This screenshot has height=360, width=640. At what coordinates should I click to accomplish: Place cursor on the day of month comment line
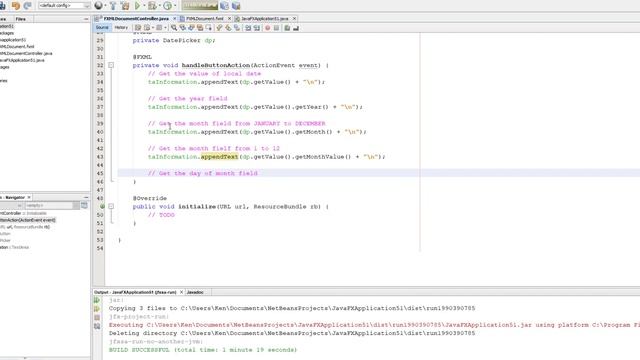point(203,173)
